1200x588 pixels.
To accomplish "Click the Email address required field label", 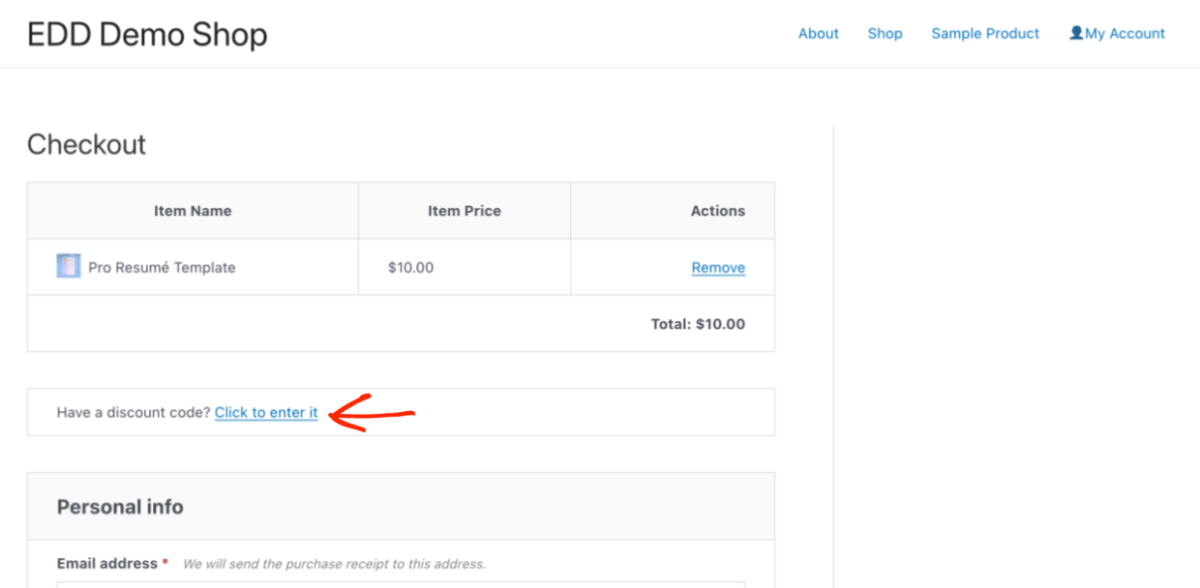I will [x=112, y=563].
